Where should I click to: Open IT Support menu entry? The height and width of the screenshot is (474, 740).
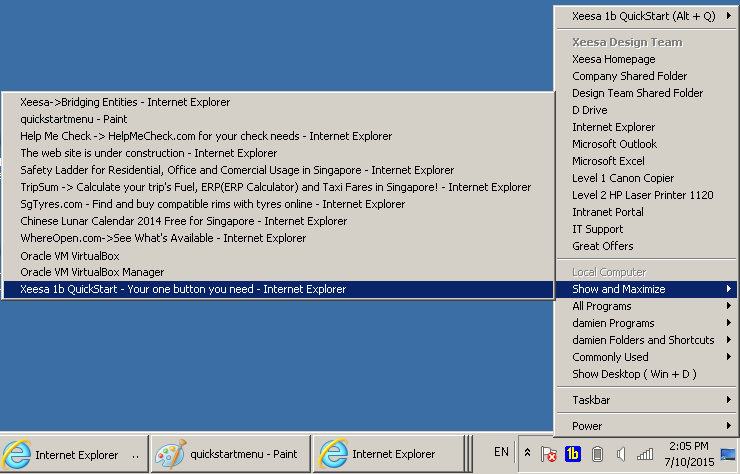[x=647, y=229]
